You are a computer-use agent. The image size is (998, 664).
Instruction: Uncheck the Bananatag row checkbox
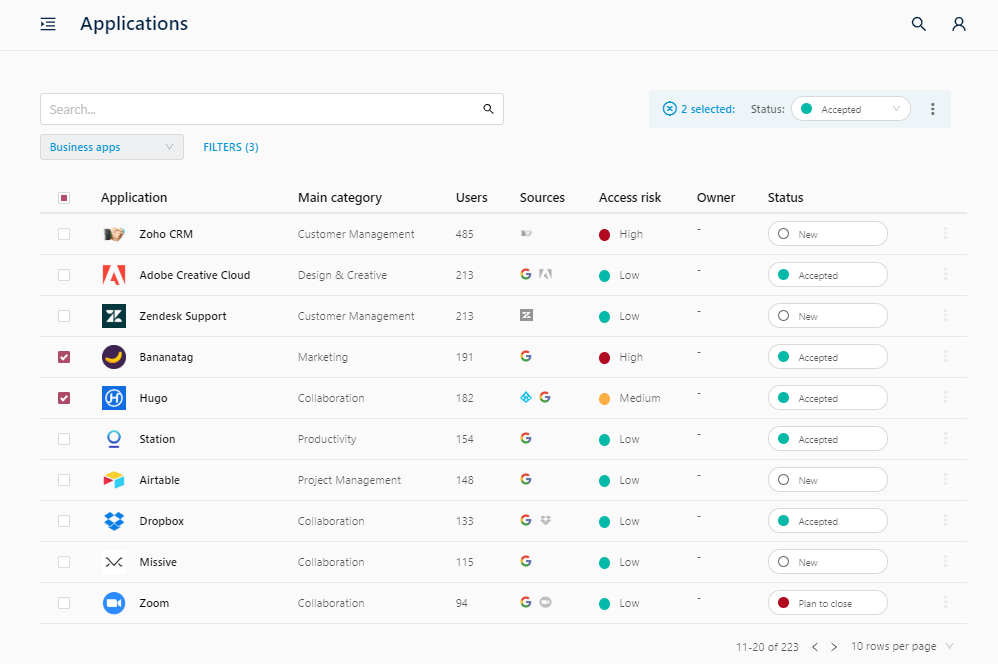[x=64, y=357]
